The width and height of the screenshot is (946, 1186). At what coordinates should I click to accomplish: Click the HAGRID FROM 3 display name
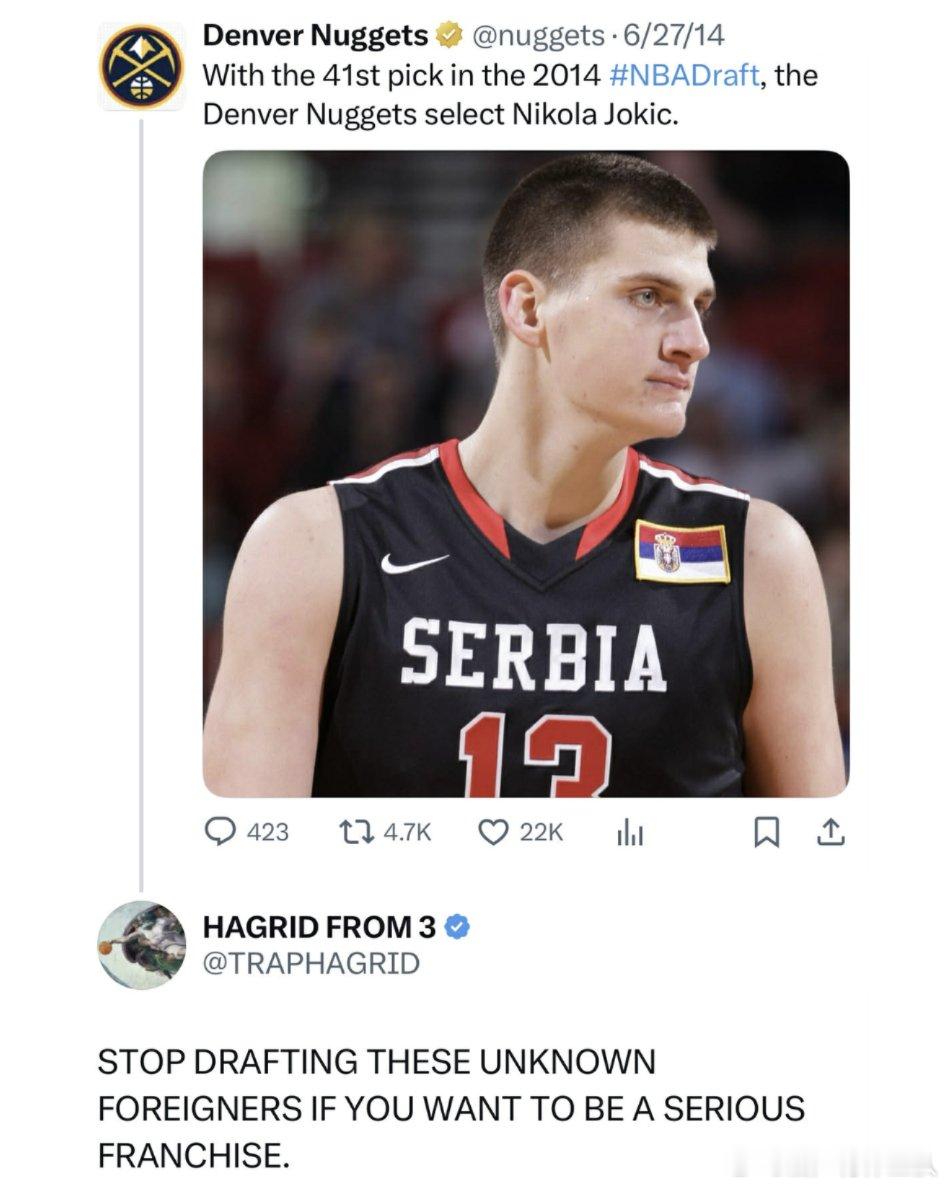pyautogui.click(x=319, y=927)
